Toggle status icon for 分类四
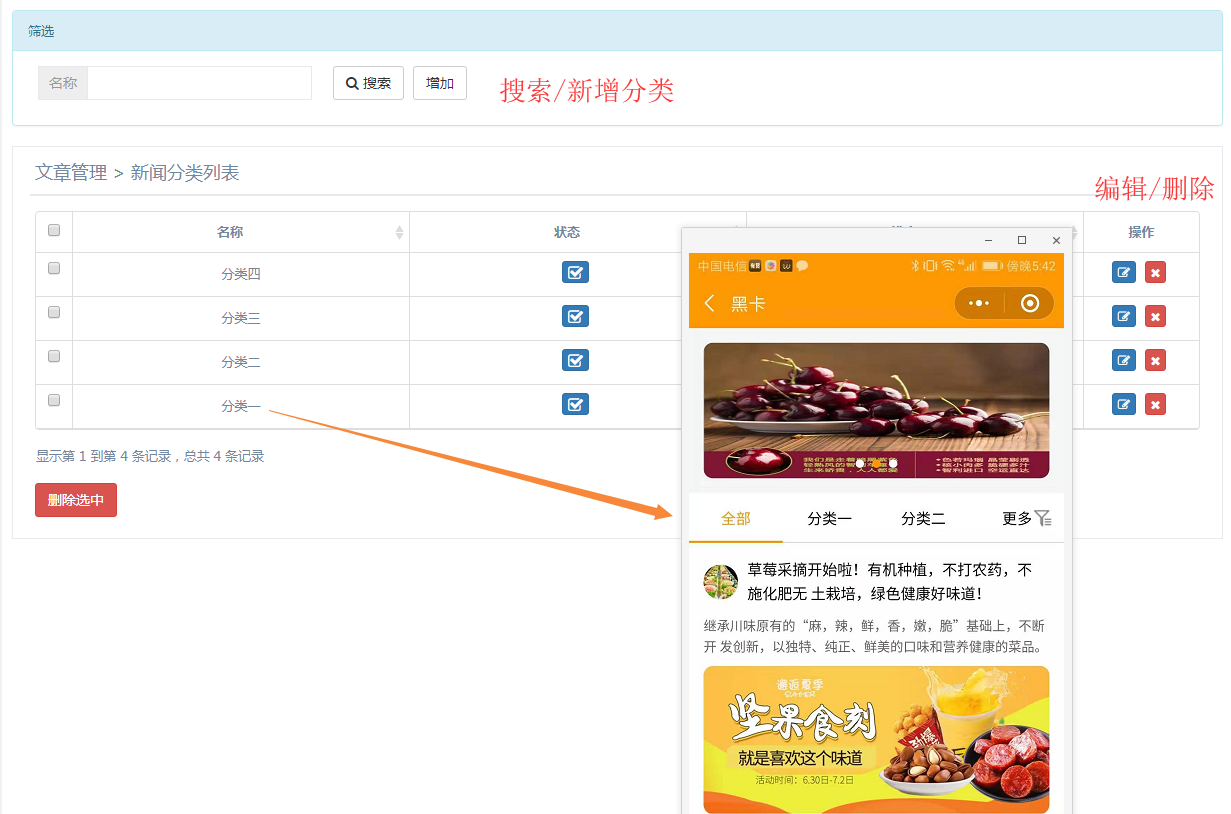1231x814 pixels. [x=575, y=273]
